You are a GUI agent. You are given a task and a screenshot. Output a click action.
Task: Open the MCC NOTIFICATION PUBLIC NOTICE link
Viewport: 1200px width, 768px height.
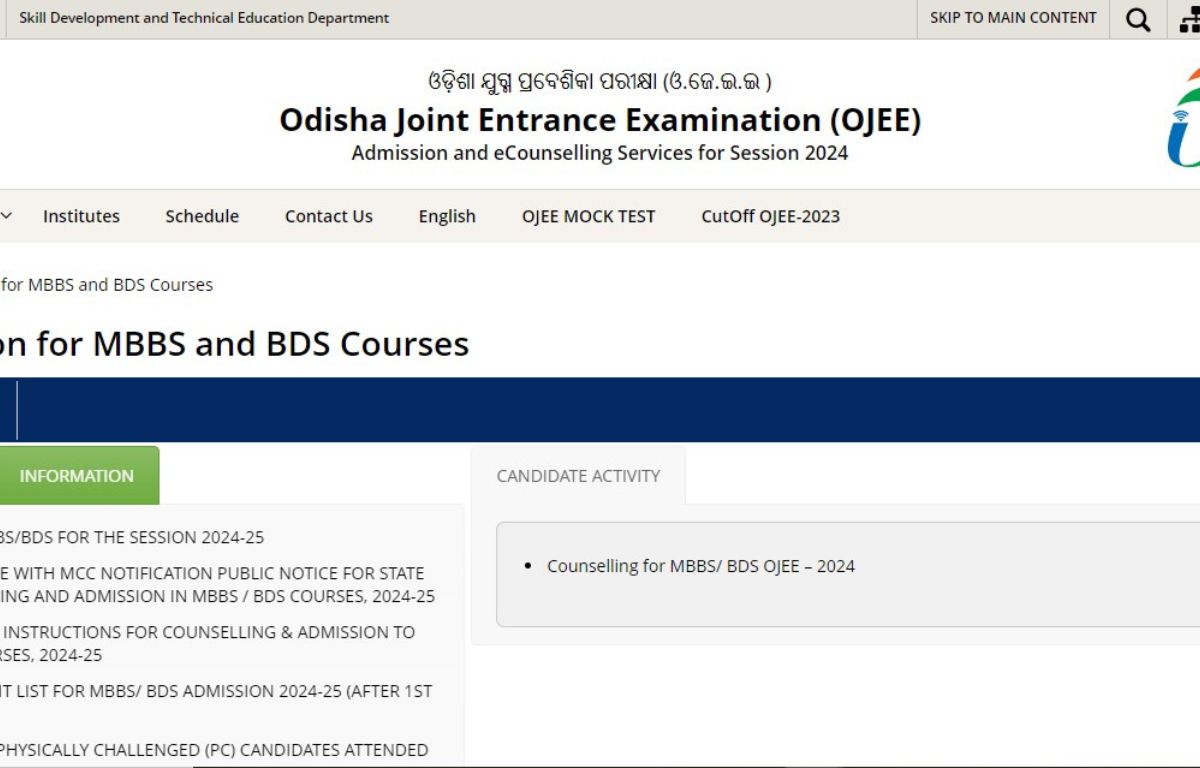tap(217, 585)
